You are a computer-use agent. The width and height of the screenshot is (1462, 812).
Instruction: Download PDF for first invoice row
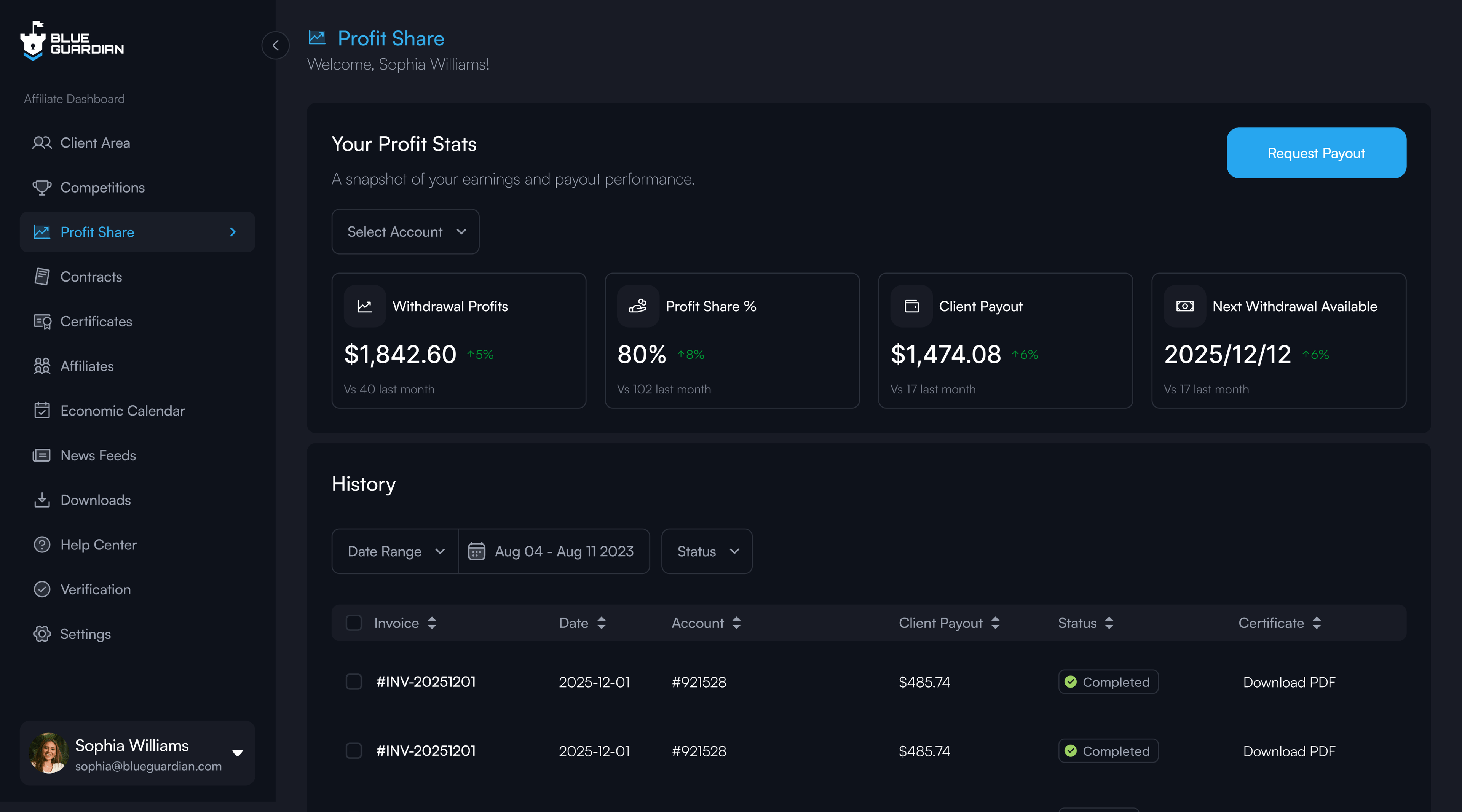pyautogui.click(x=1289, y=682)
